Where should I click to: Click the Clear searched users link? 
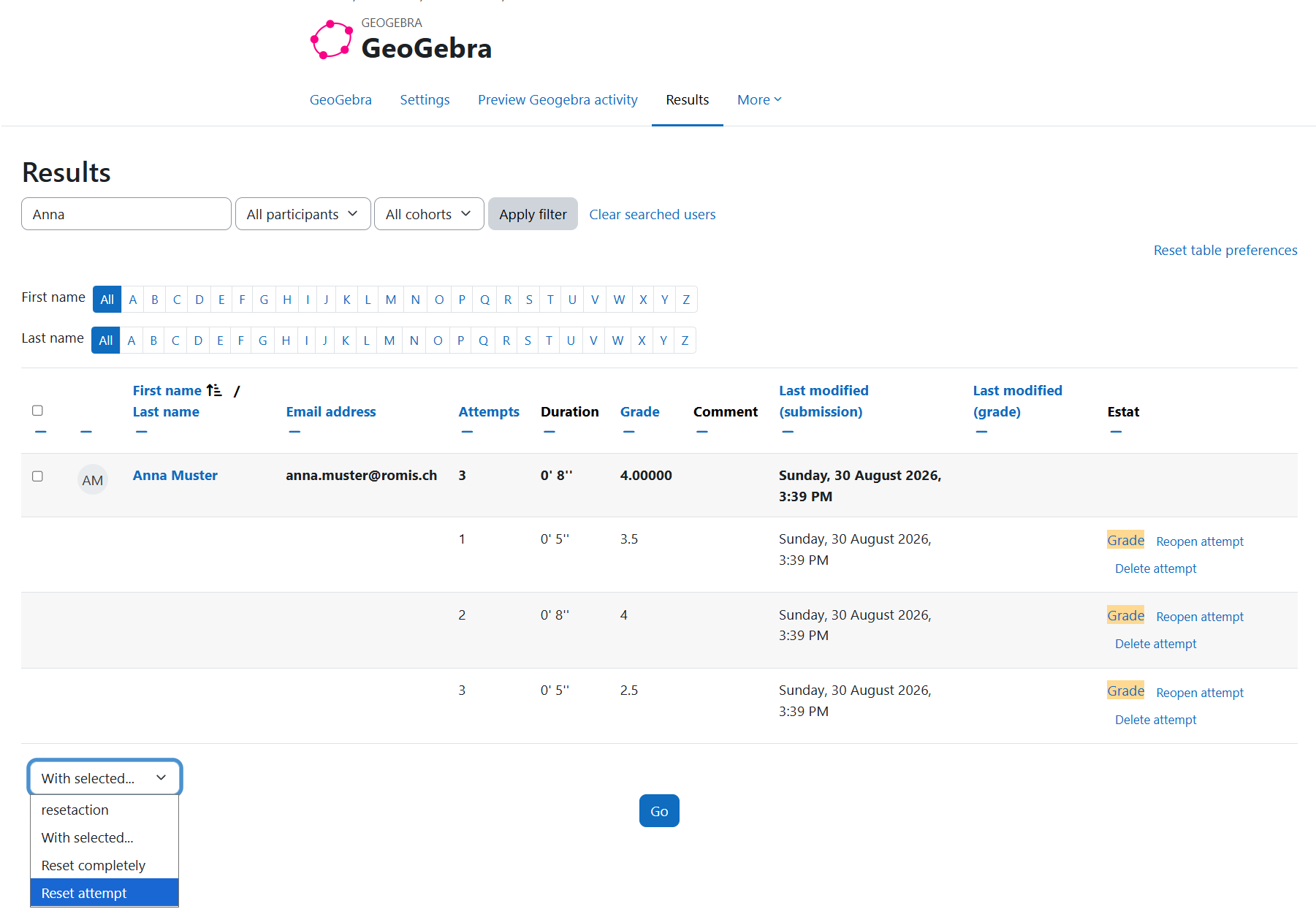(653, 214)
